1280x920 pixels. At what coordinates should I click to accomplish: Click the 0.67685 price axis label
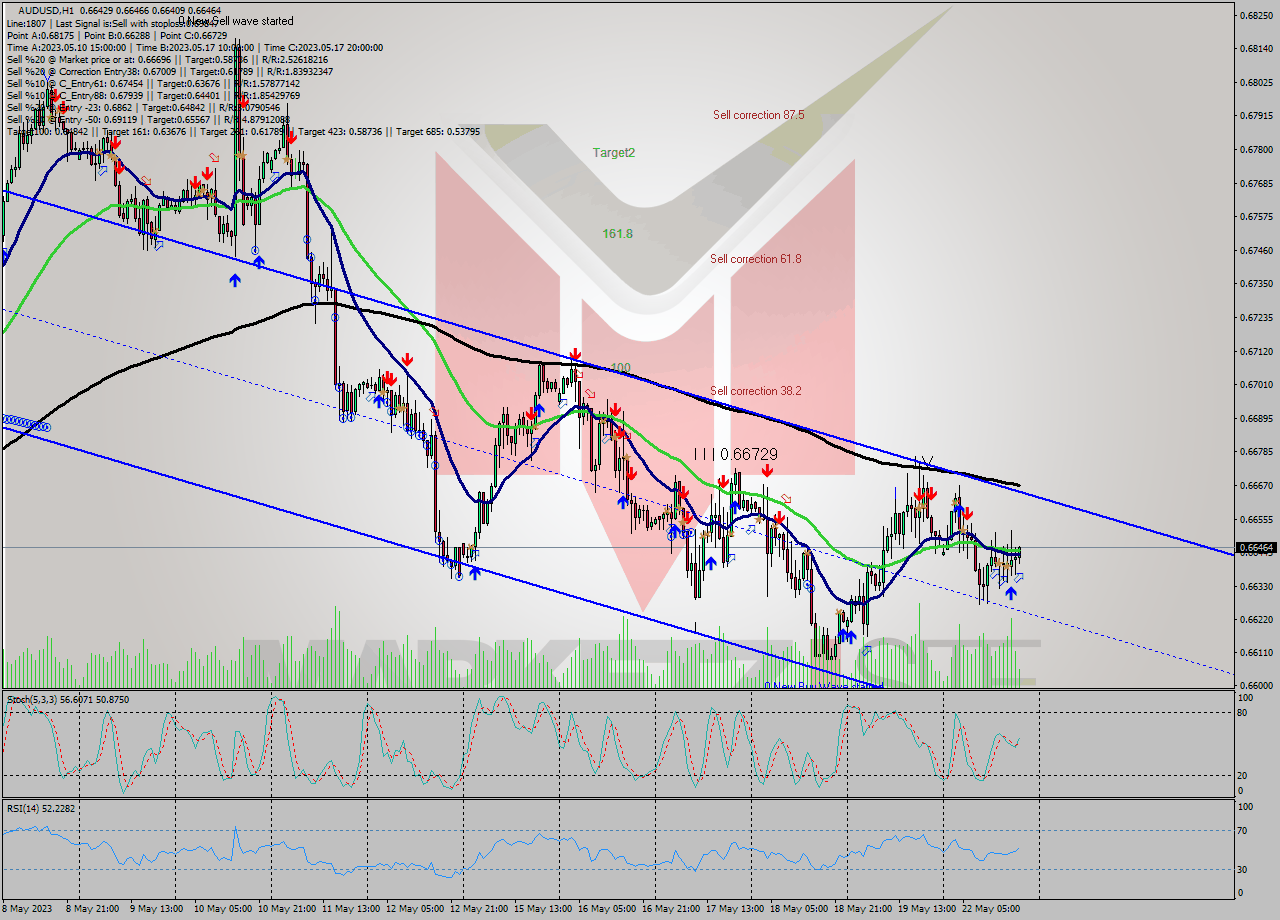(1256, 183)
